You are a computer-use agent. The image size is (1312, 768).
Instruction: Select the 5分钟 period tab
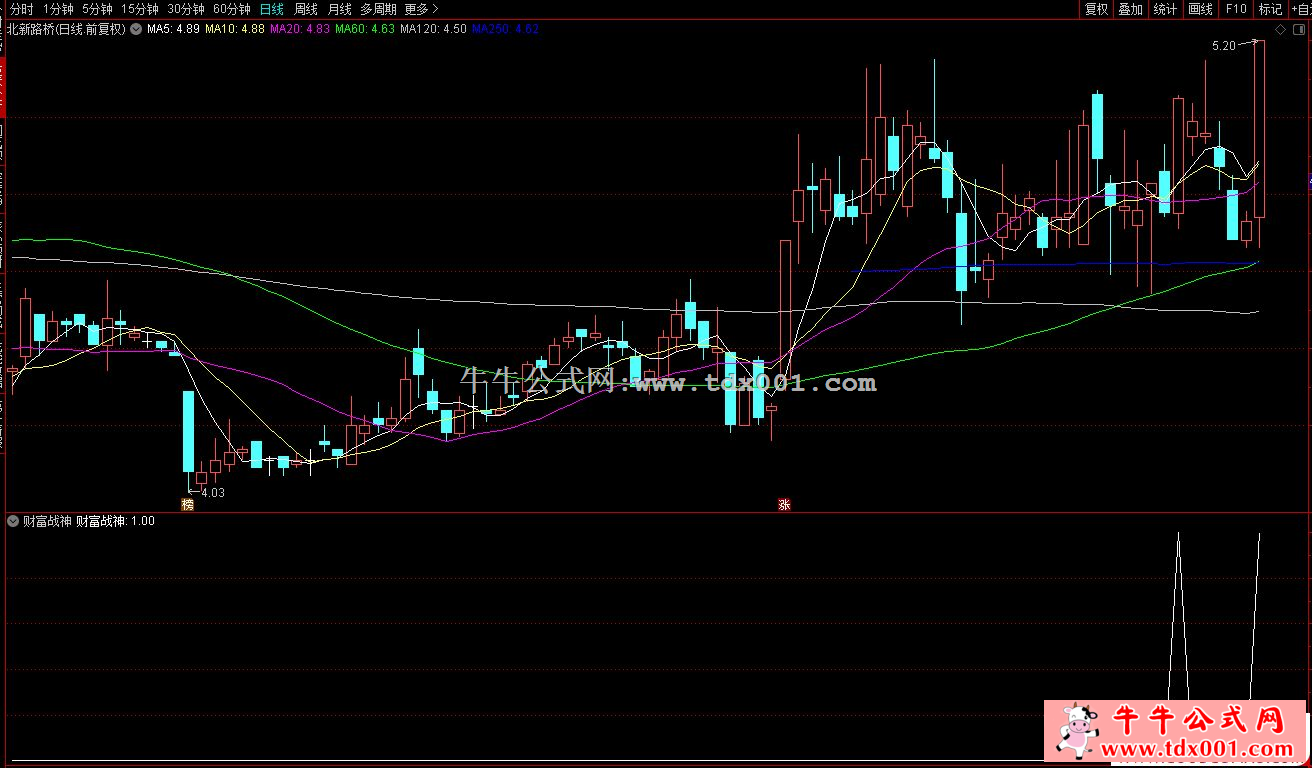pyautogui.click(x=97, y=9)
